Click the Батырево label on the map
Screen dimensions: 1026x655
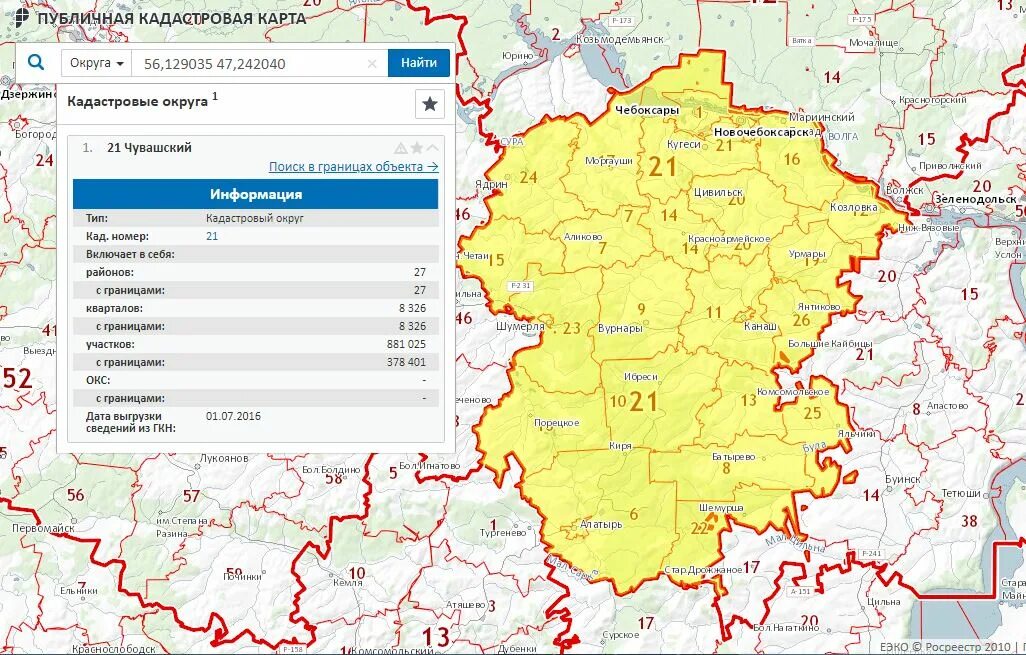[734, 457]
